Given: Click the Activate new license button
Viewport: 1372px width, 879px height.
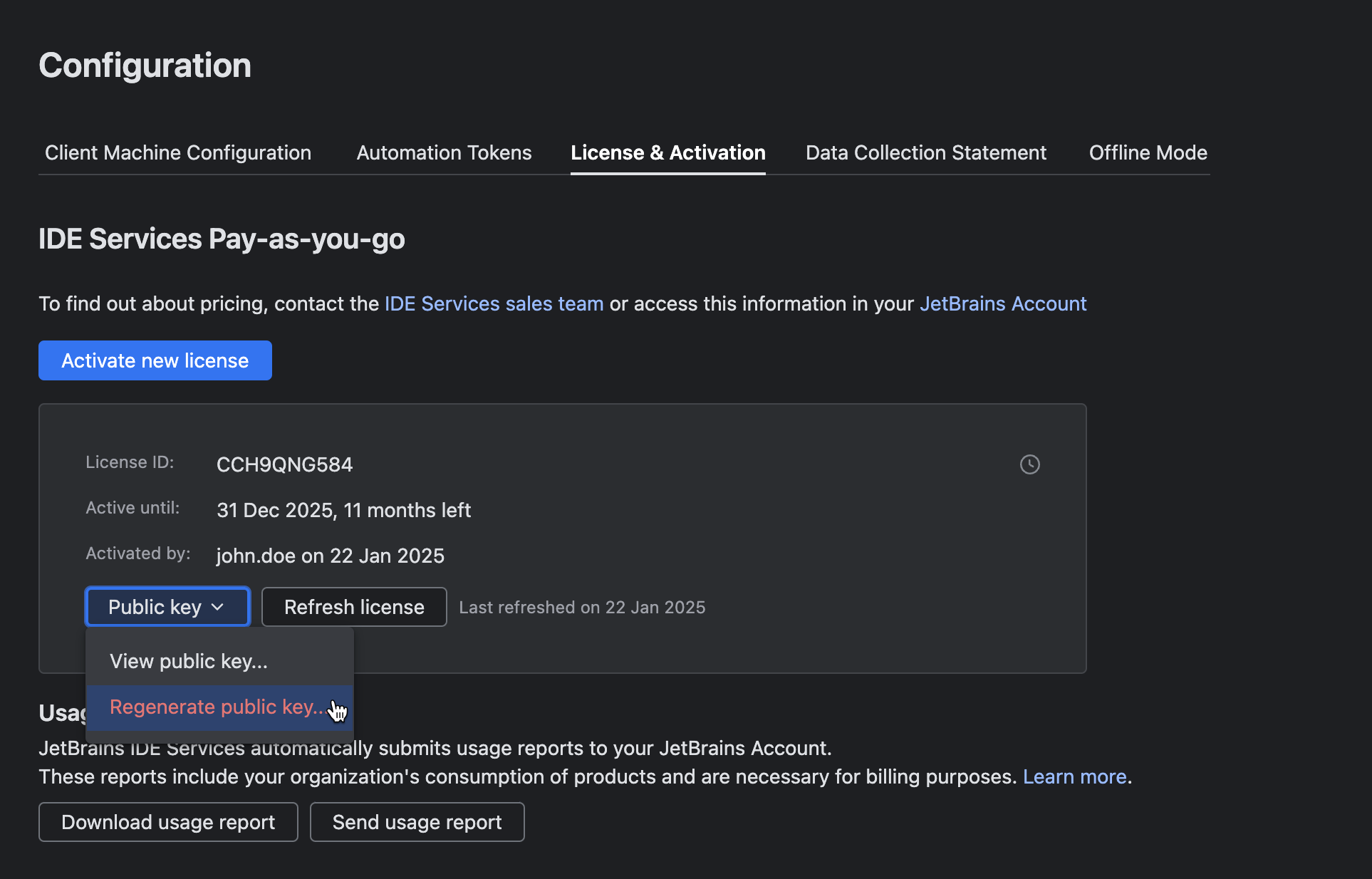Looking at the screenshot, I should [x=155, y=360].
